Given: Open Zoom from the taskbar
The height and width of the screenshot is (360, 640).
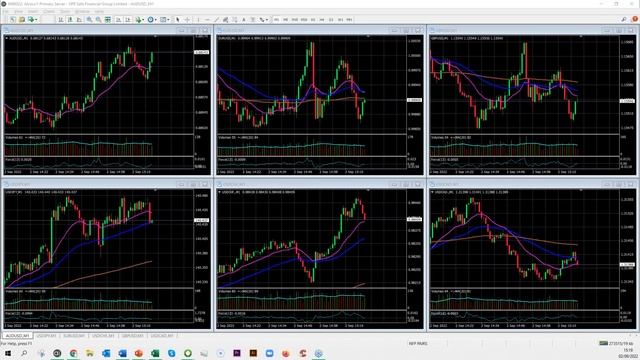Looking at the screenshot, I should (269, 353).
